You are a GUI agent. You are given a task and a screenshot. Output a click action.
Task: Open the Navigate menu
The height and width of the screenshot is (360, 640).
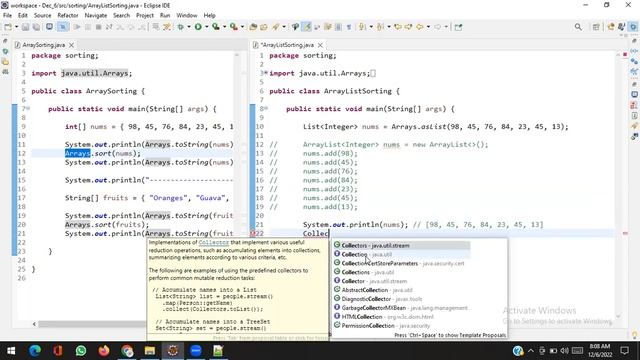coord(96,16)
